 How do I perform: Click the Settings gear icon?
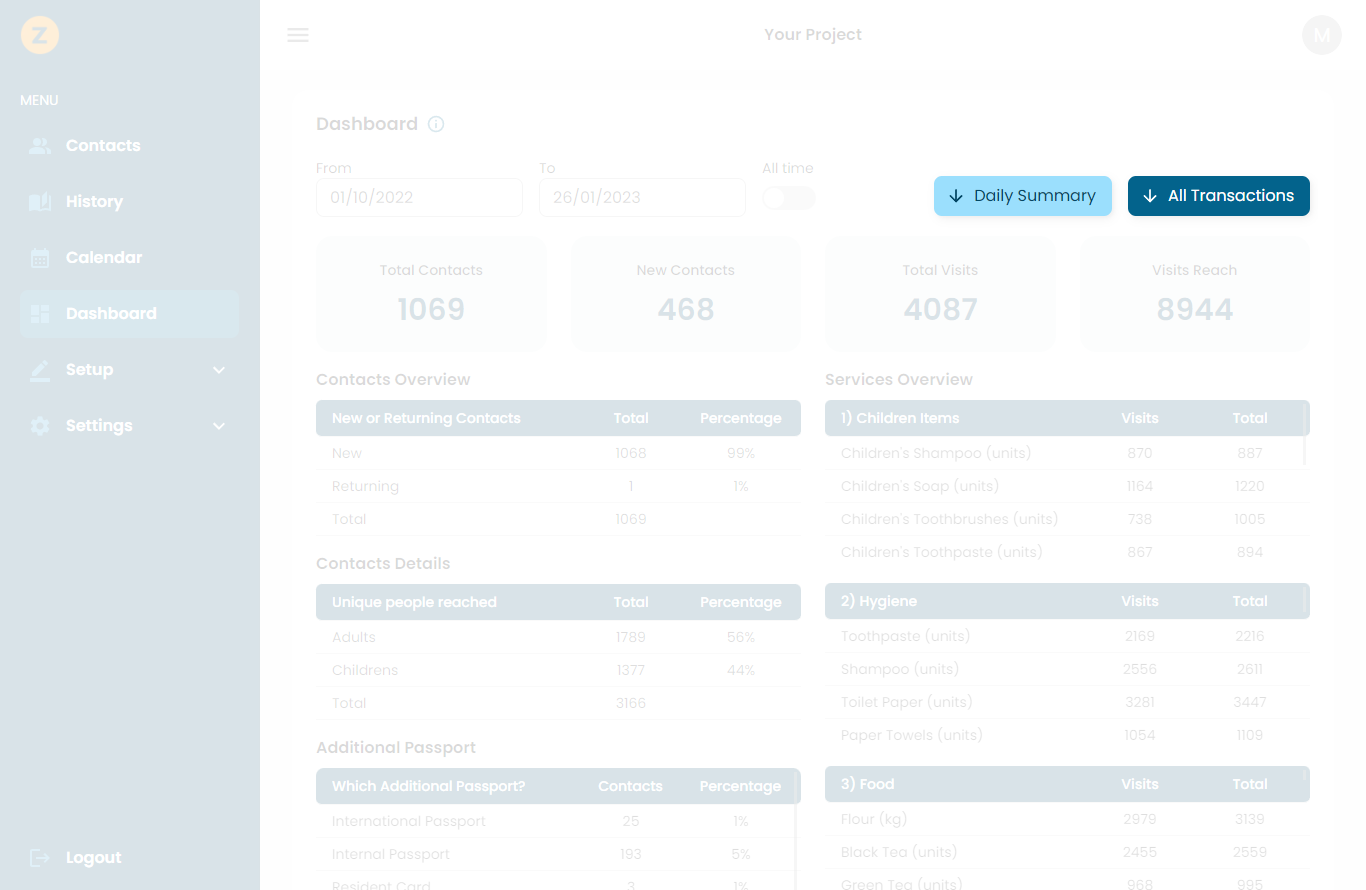40,425
